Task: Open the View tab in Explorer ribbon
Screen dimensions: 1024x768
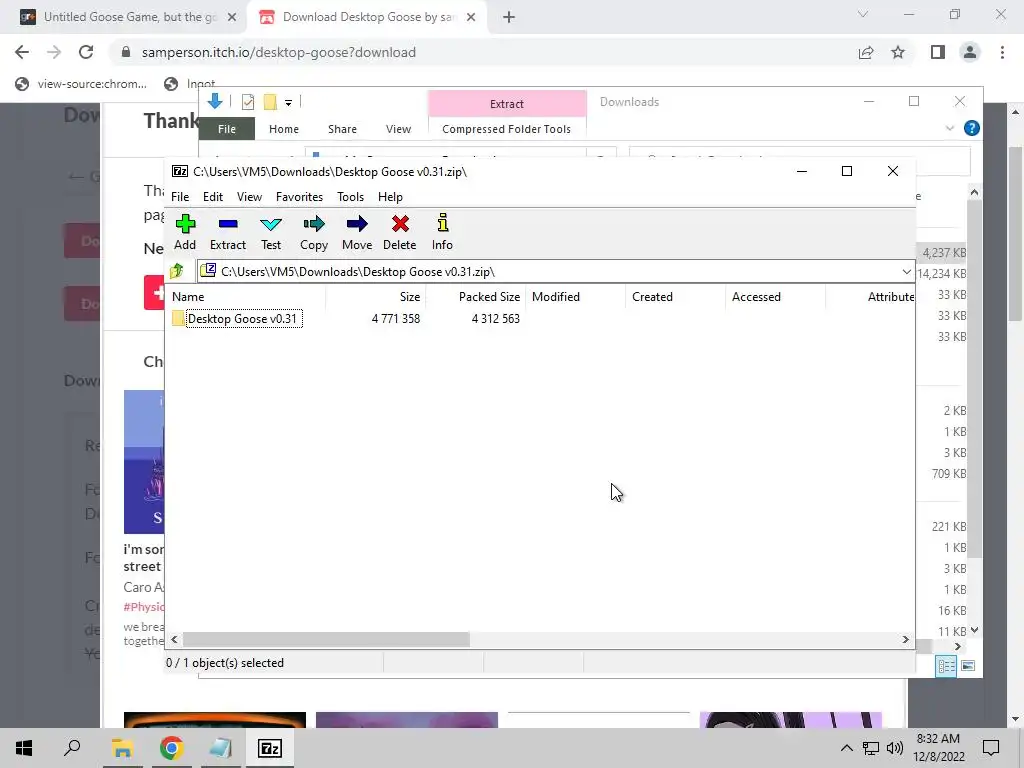Action: (x=398, y=129)
